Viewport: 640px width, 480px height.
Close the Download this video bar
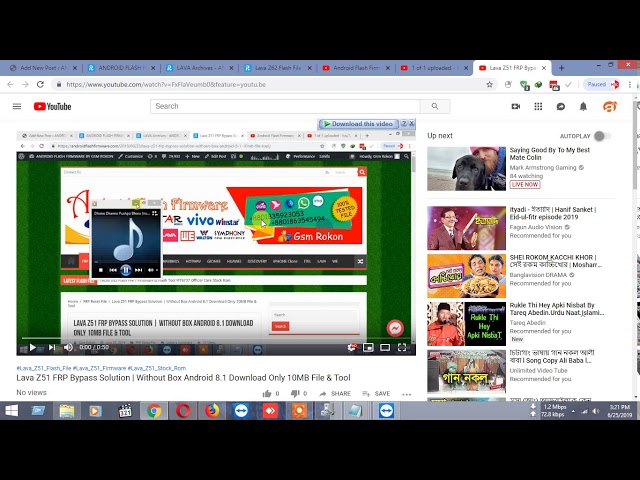pyautogui.click(x=412, y=123)
